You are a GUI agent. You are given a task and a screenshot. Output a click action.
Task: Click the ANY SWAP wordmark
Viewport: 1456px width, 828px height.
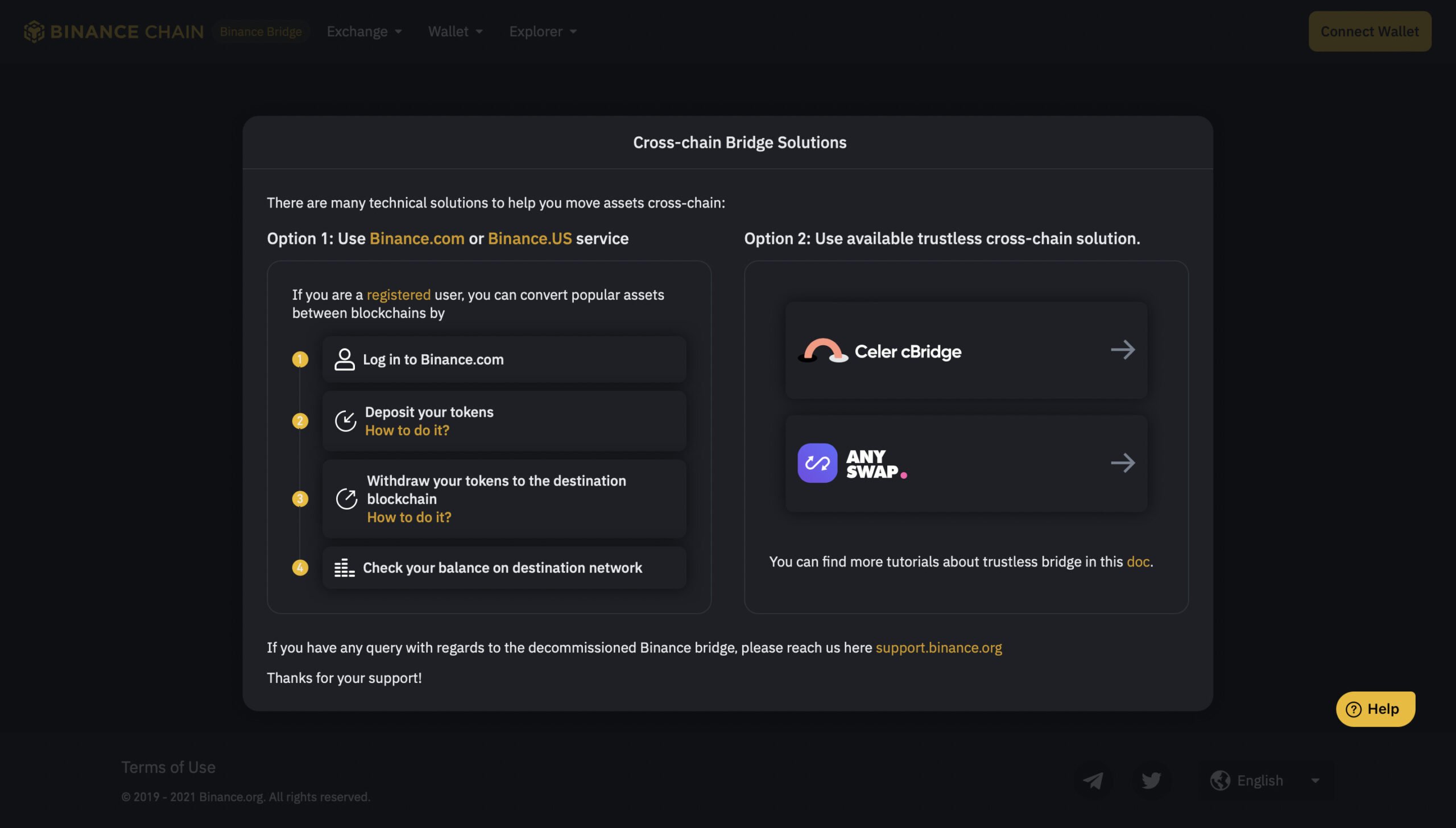click(876, 464)
